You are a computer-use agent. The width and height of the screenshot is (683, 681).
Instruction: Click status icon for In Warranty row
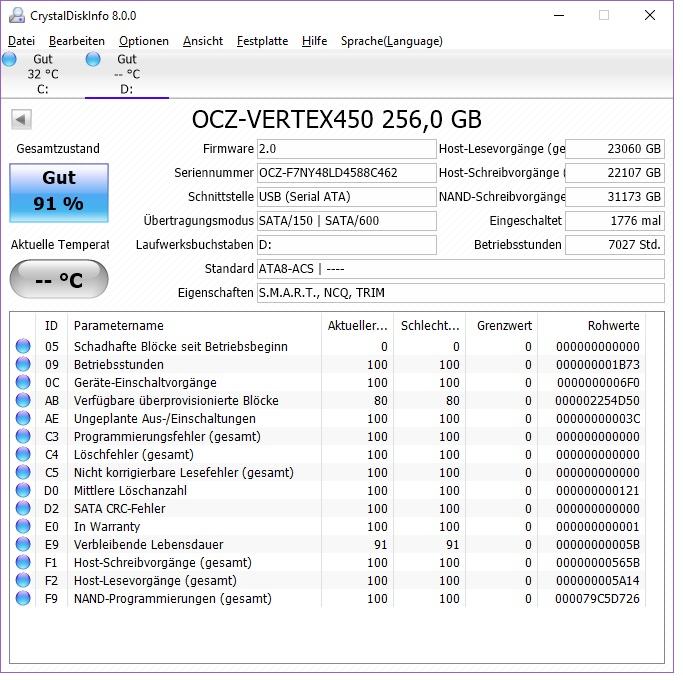tap(23, 526)
